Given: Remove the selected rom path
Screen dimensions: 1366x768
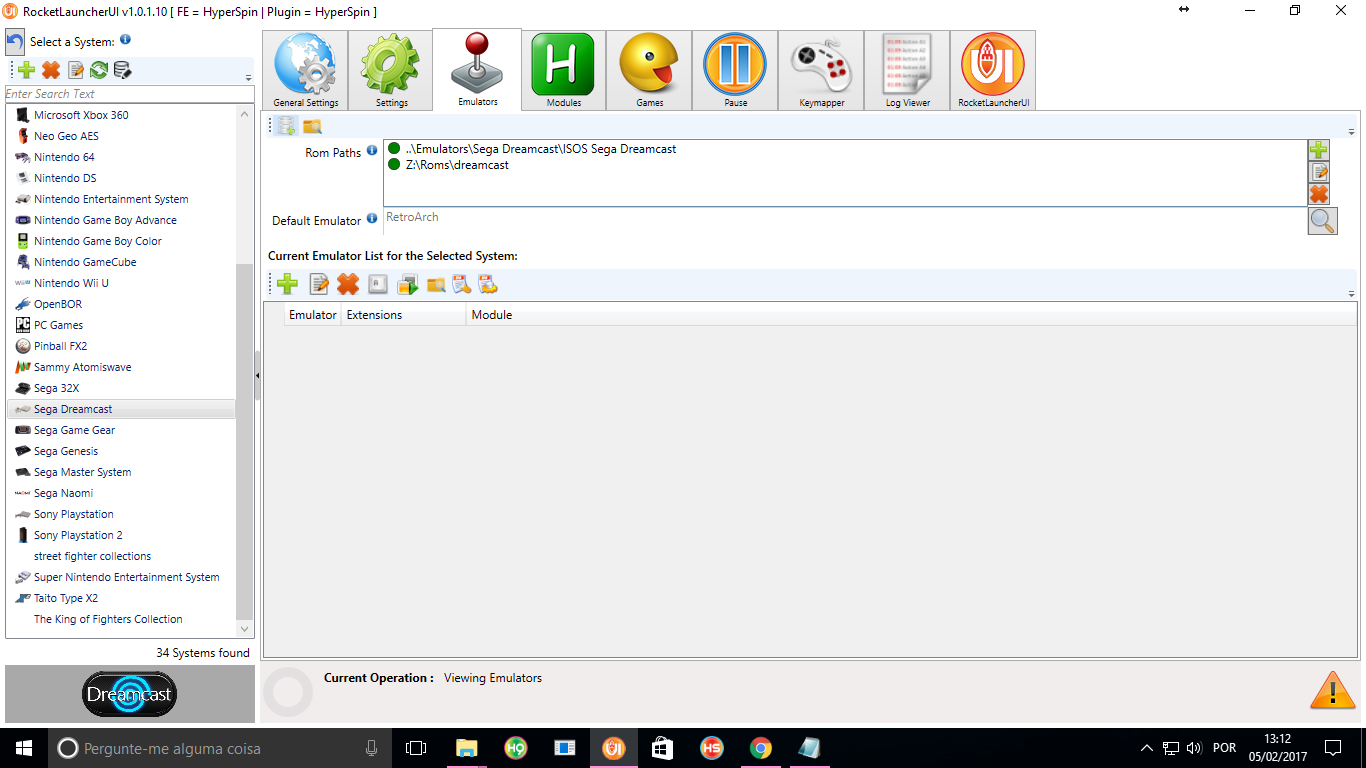Looking at the screenshot, I should pos(1319,194).
